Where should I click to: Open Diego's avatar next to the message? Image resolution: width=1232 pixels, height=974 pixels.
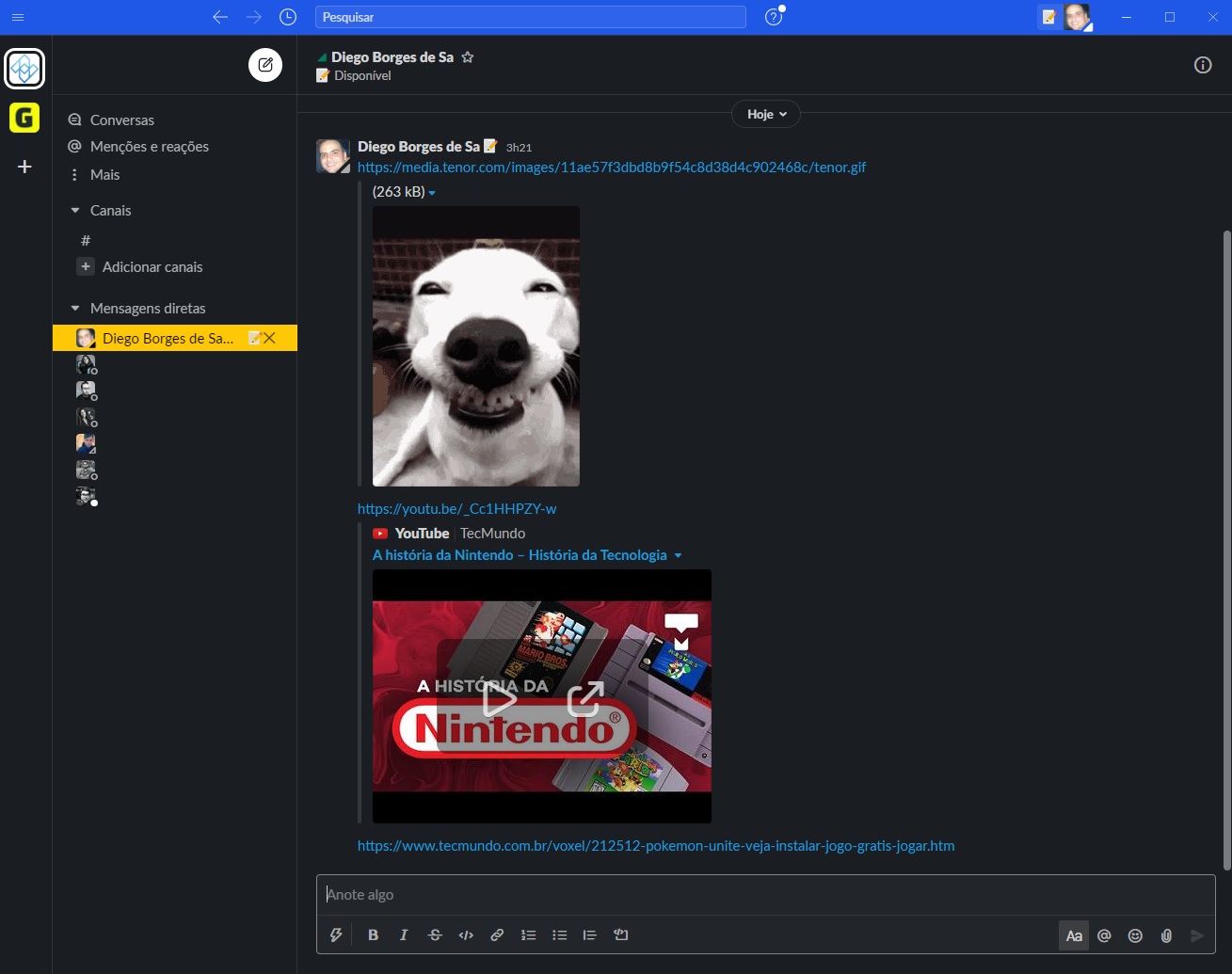tap(333, 156)
